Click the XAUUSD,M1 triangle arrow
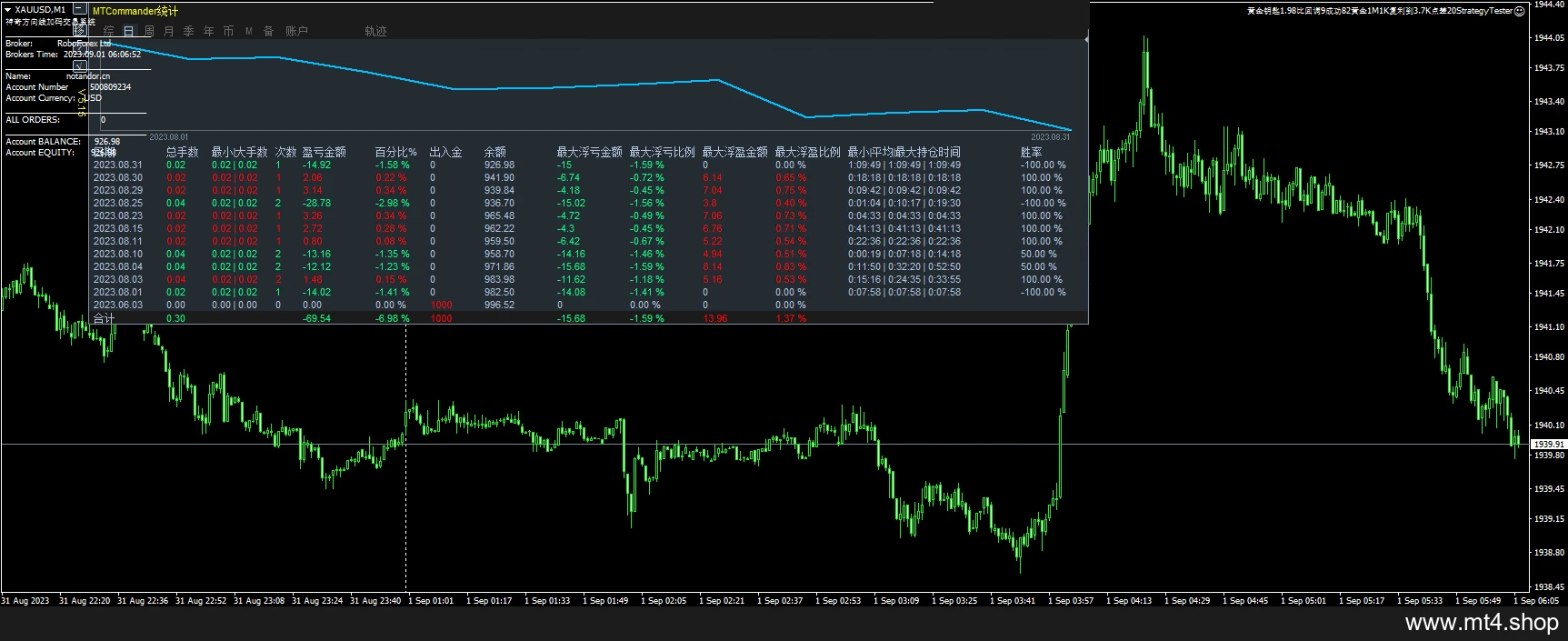 8,10
